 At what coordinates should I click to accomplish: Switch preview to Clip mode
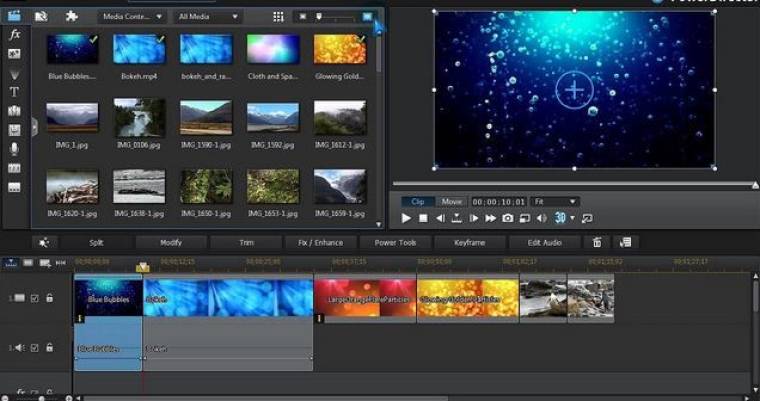(x=417, y=201)
